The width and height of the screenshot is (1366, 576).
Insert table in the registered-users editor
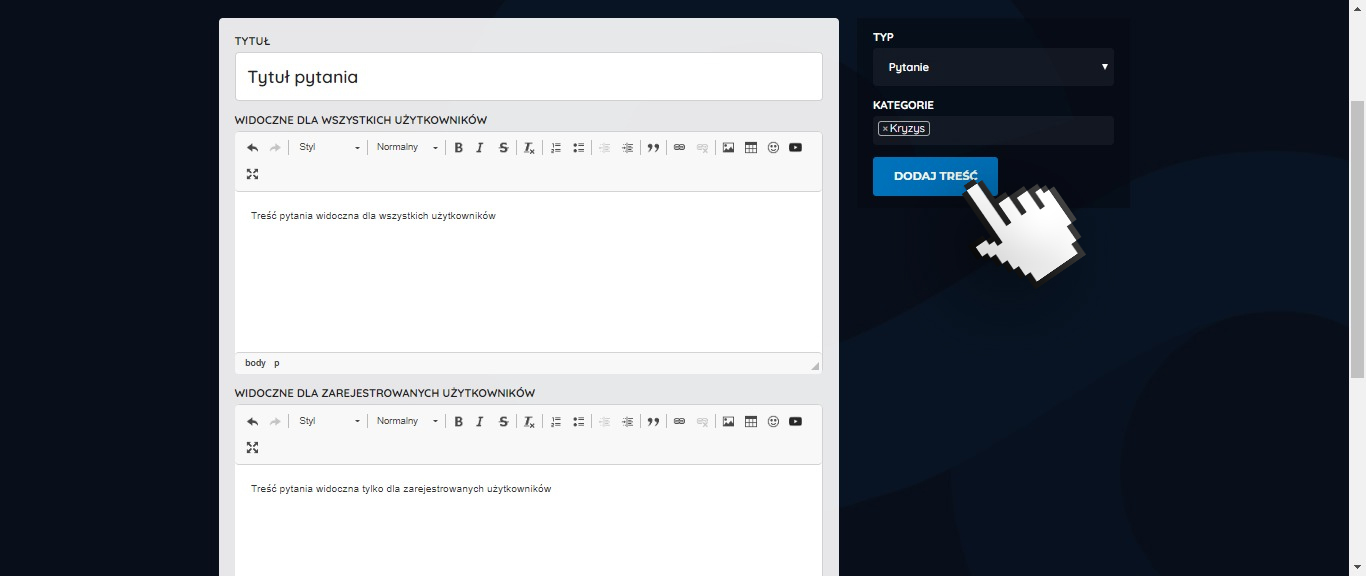point(751,421)
